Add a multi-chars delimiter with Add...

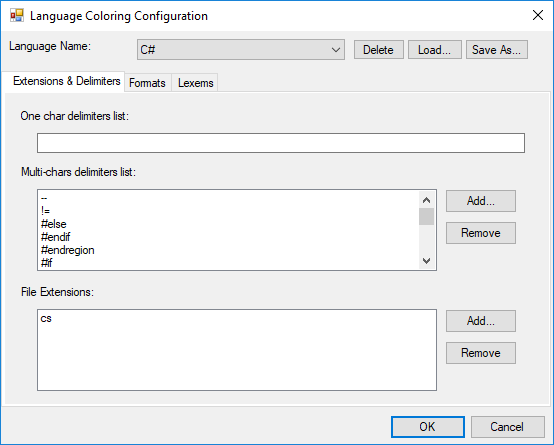[481, 201]
